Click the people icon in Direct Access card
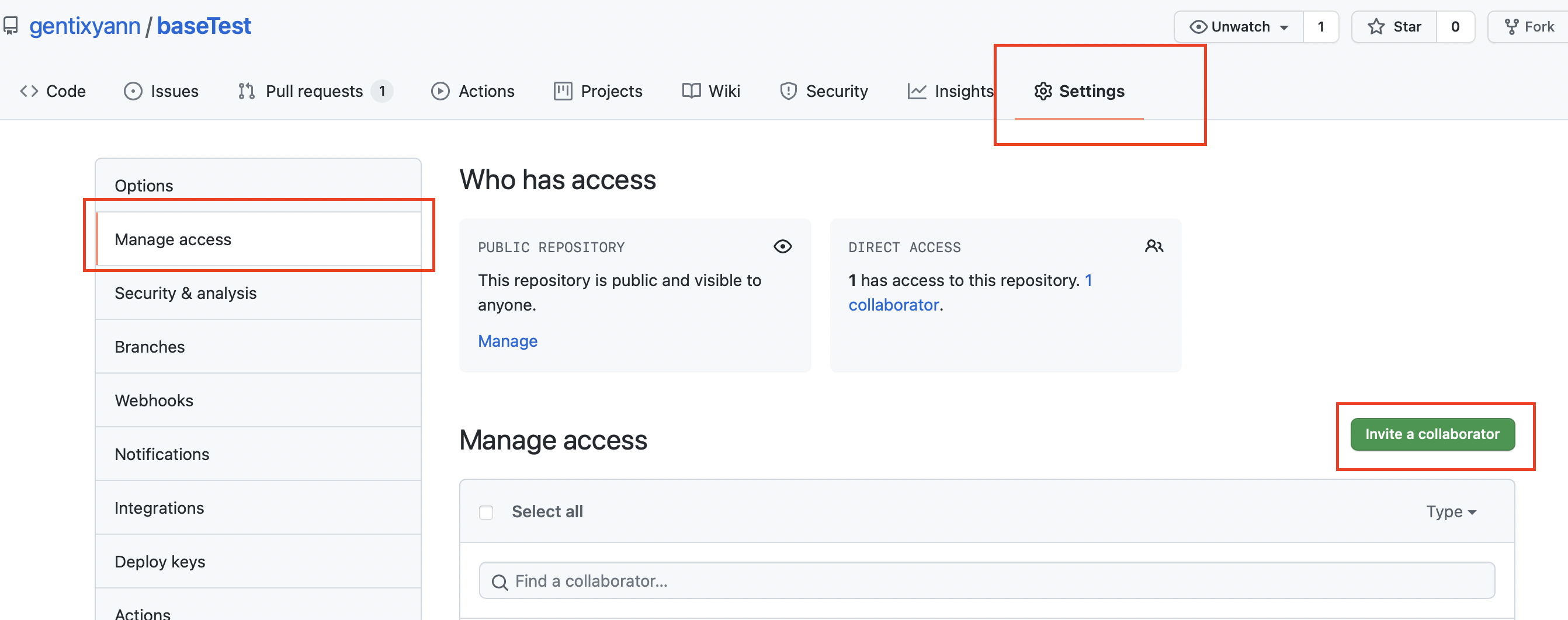The height and width of the screenshot is (620, 1568). pyautogui.click(x=1153, y=246)
